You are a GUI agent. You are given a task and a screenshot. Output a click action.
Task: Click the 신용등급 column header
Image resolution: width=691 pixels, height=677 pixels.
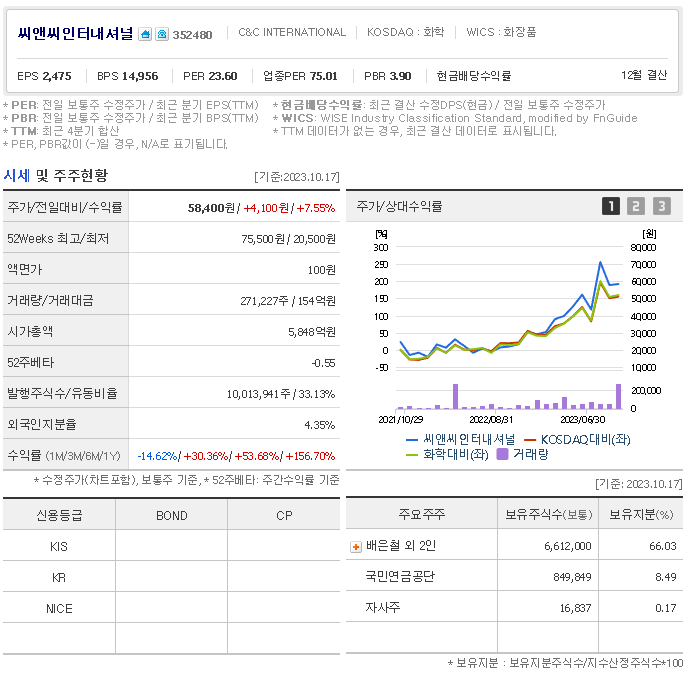click(x=59, y=515)
